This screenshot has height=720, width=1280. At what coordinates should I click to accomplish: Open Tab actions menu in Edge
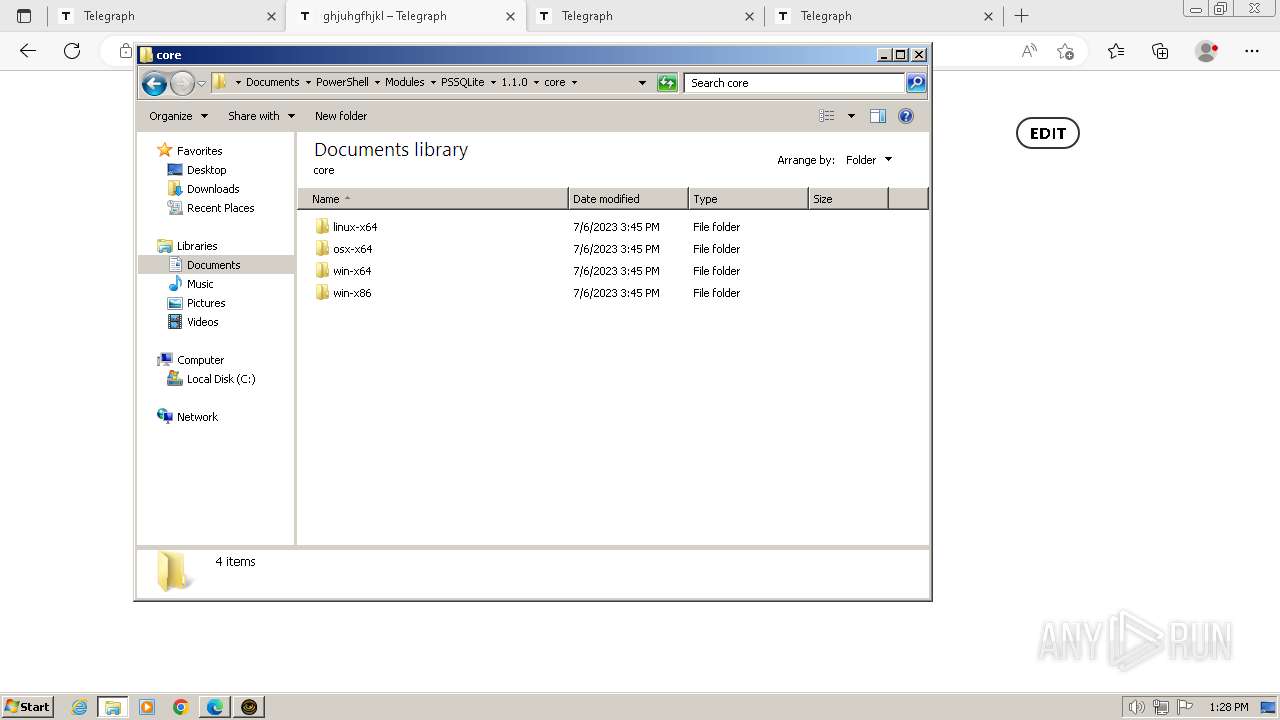[x=24, y=16]
